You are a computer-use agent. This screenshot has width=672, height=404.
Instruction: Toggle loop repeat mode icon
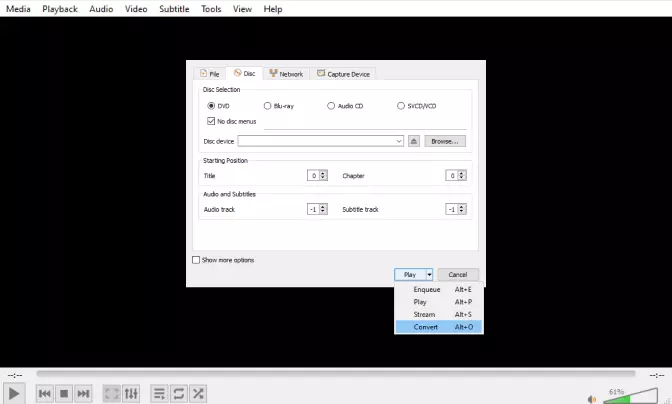tap(179, 393)
